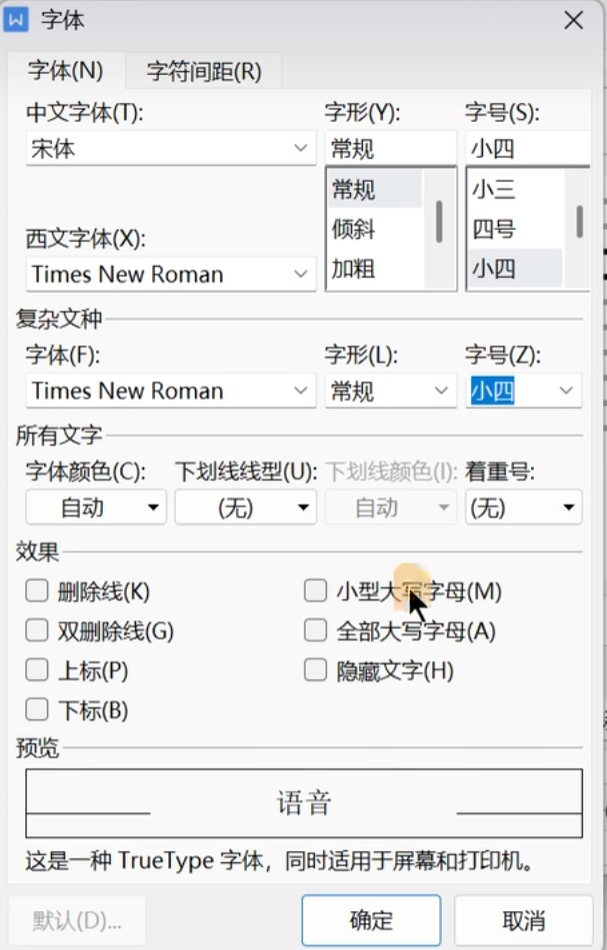Select 倾斜 in the 字形 list

click(374, 229)
